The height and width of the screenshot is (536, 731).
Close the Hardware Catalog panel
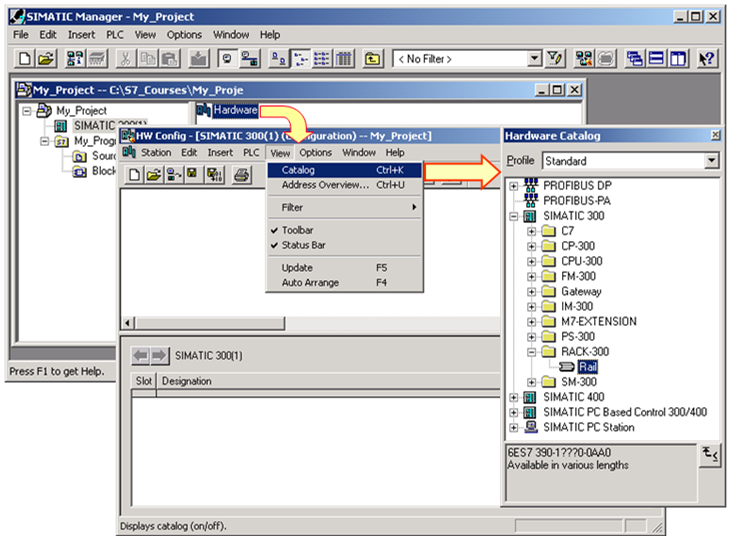point(715,135)
